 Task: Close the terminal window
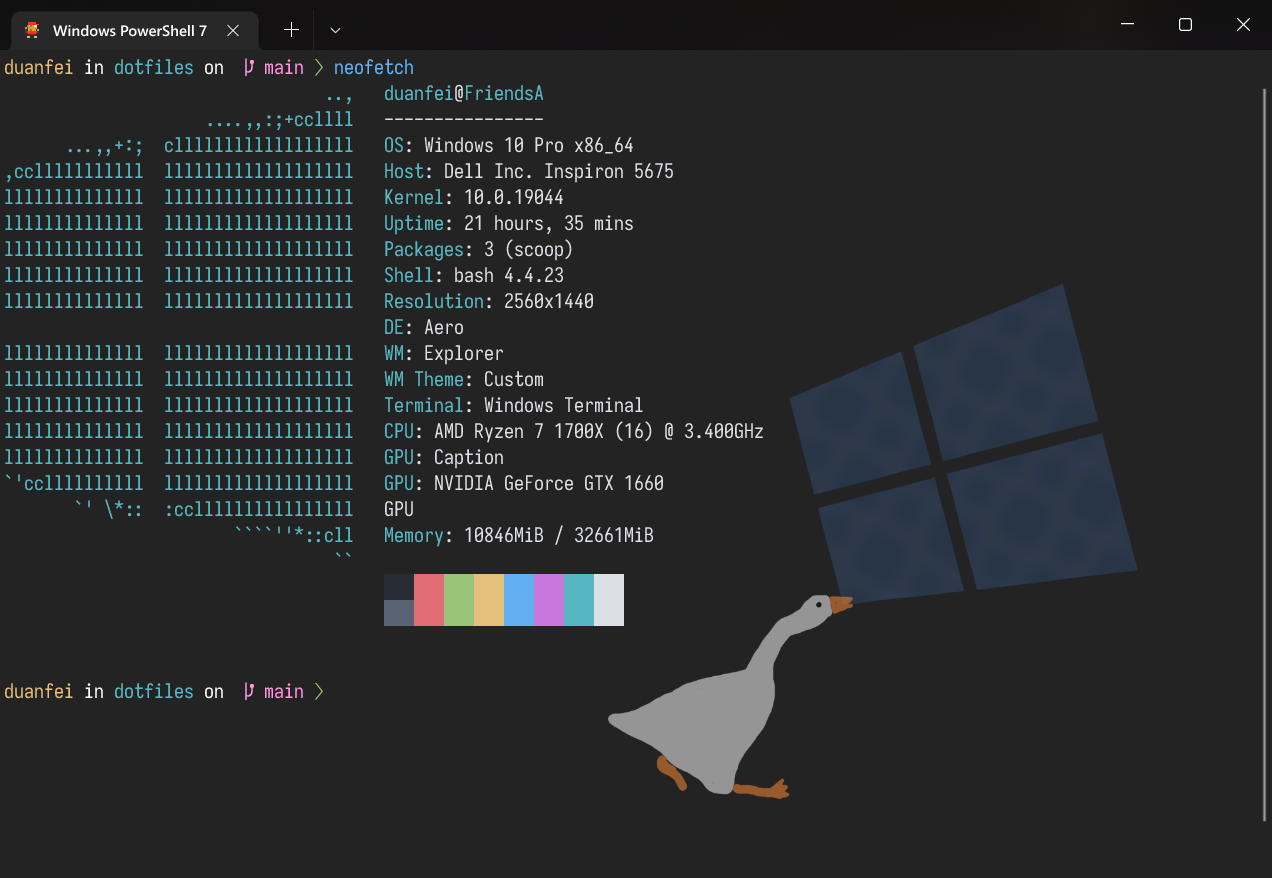point(1243,25)
